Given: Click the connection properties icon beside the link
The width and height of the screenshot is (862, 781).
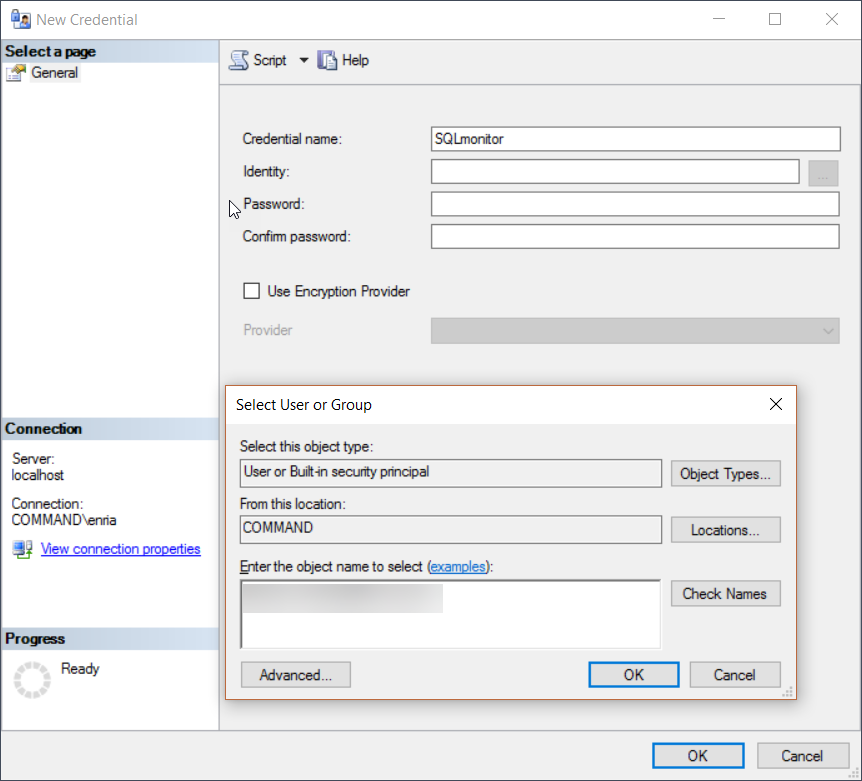Looking at the screenshot, I should tap(22, 548).
